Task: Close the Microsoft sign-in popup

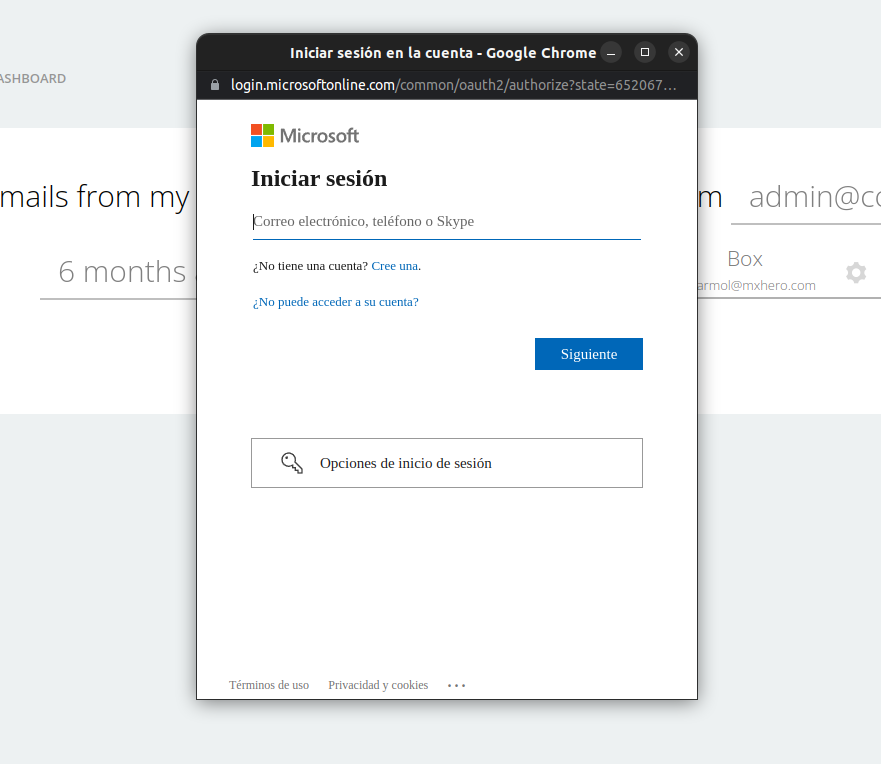Action: (679, 52)
